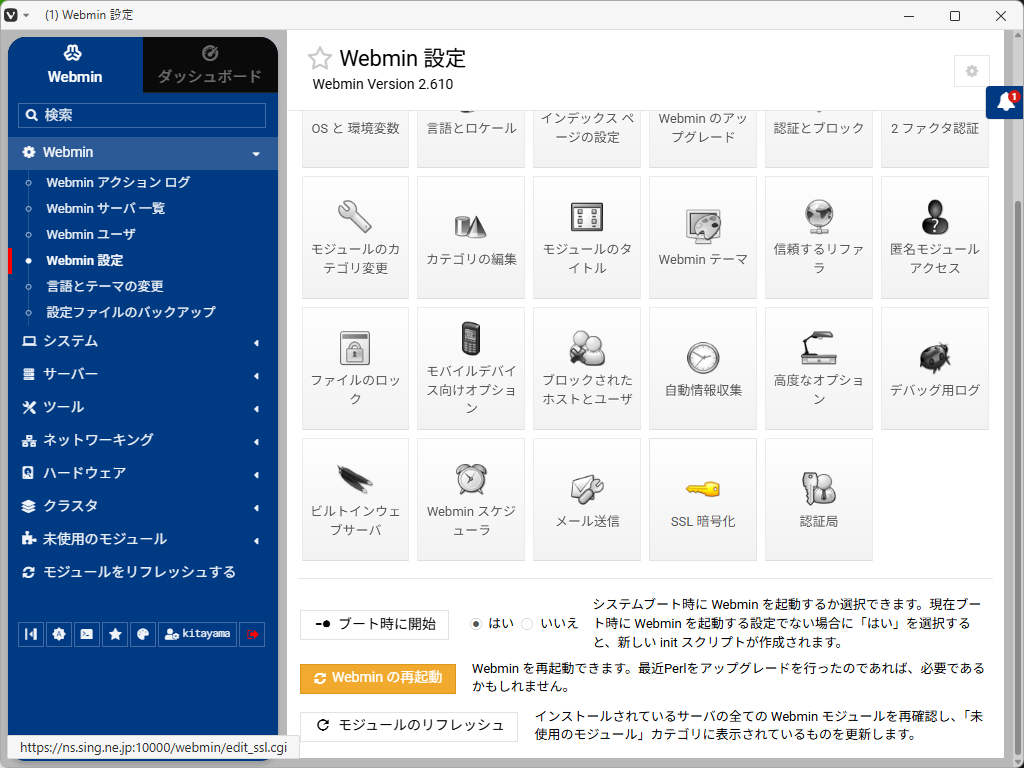
Task: Open the kitayama user button
Action: [197, 634]
